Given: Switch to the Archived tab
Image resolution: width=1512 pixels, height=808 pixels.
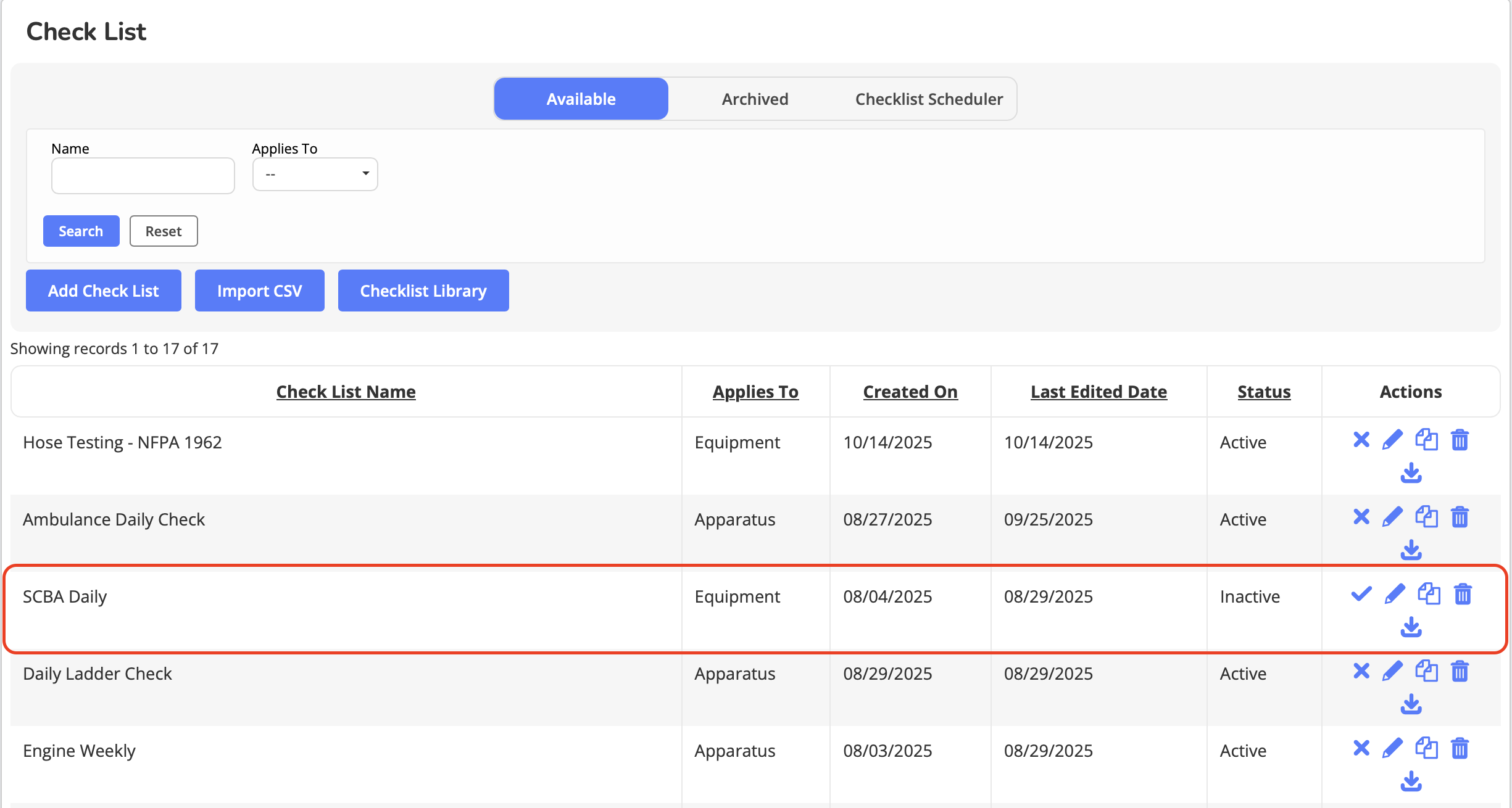Looking at the screenshot, I should (x=755, y=99).
